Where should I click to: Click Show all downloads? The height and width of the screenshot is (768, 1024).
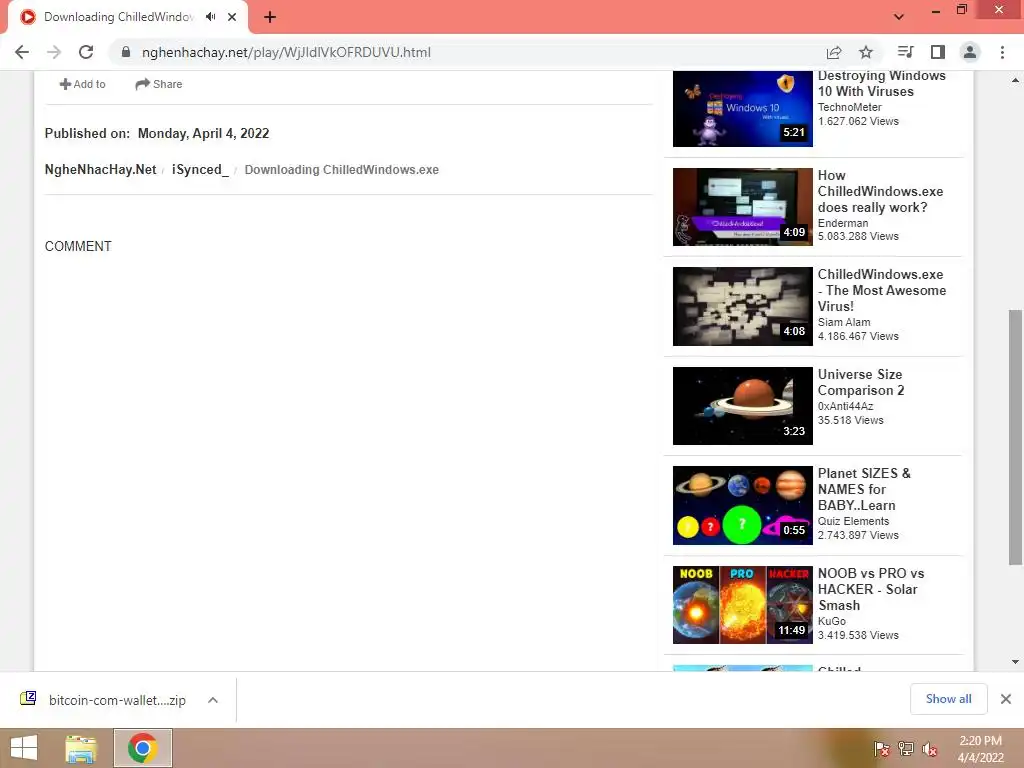tap(948, 699)
